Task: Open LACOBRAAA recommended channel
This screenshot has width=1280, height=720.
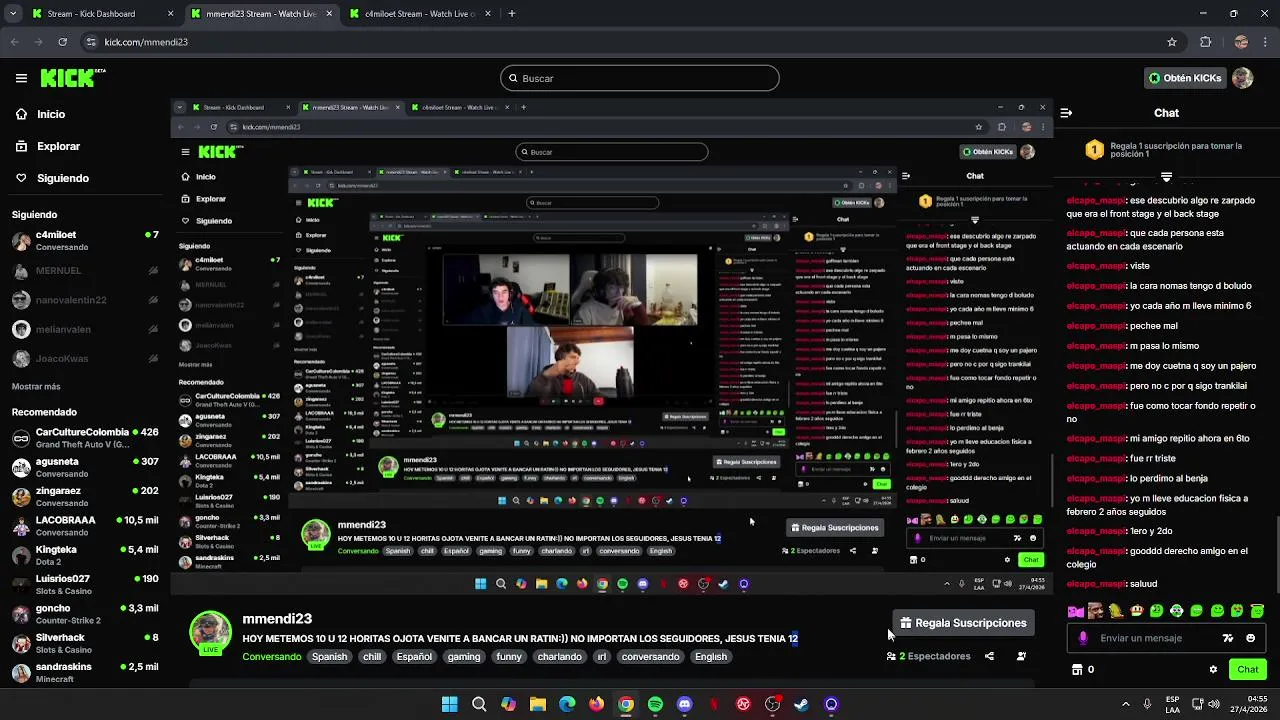Action: (x=85, y=526)
